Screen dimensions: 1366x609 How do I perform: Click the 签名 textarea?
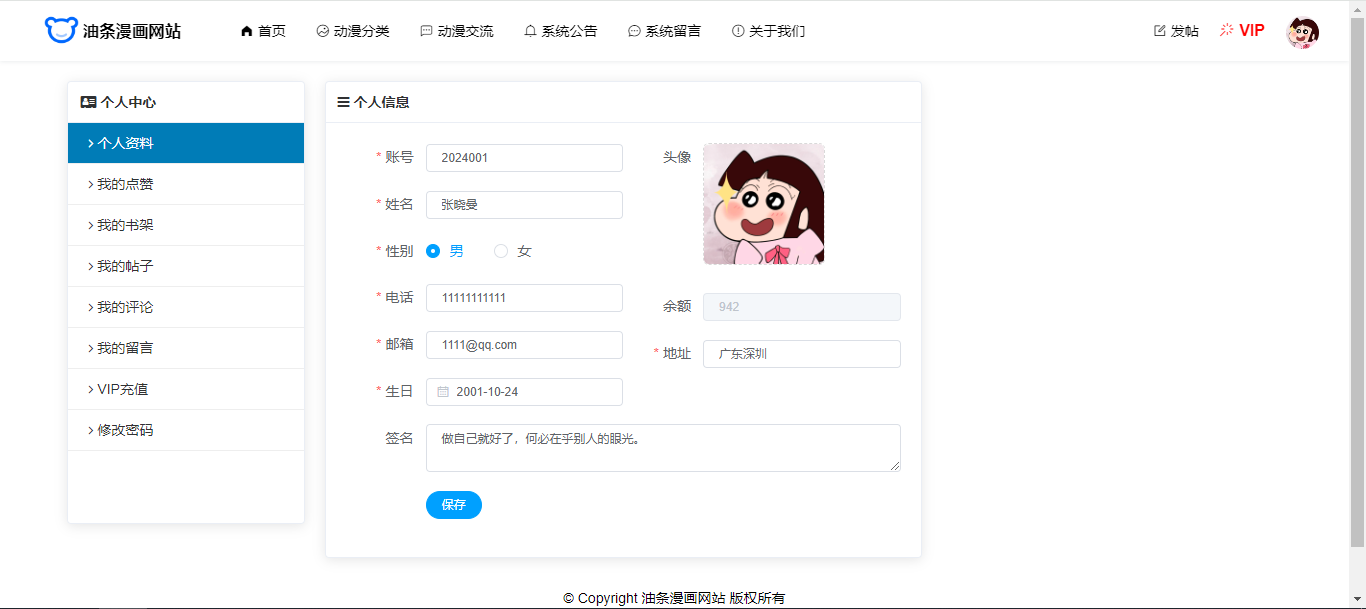[x=663, y=448]
